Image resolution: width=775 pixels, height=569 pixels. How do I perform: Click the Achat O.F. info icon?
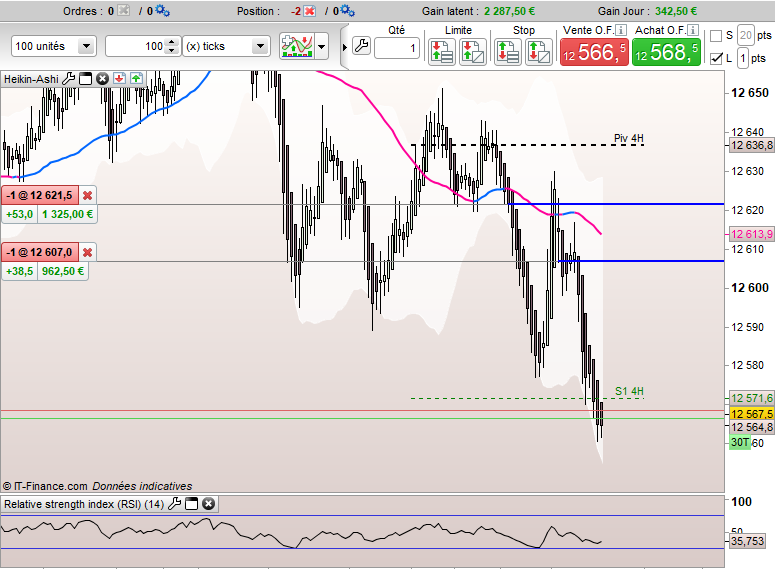coord(693,30)
